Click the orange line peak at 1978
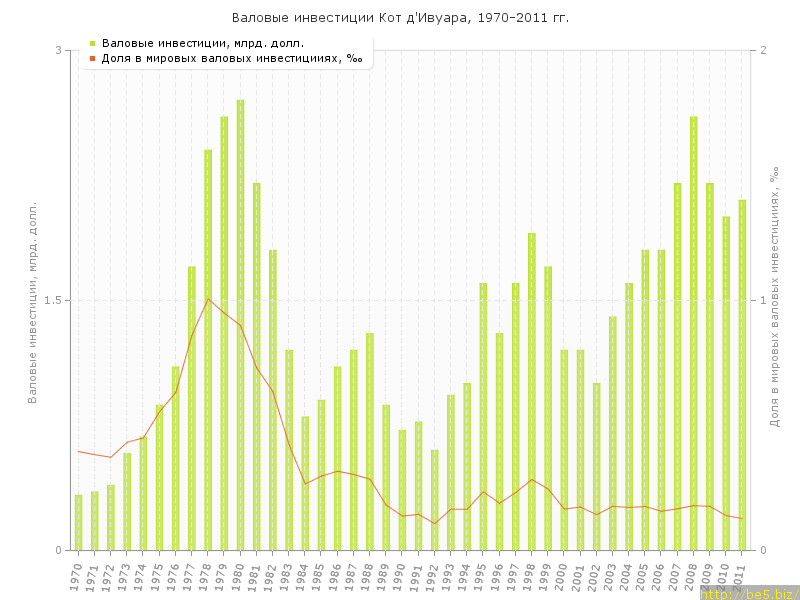The height and width of the screenshot is (600, 800). tap(208, 299)
